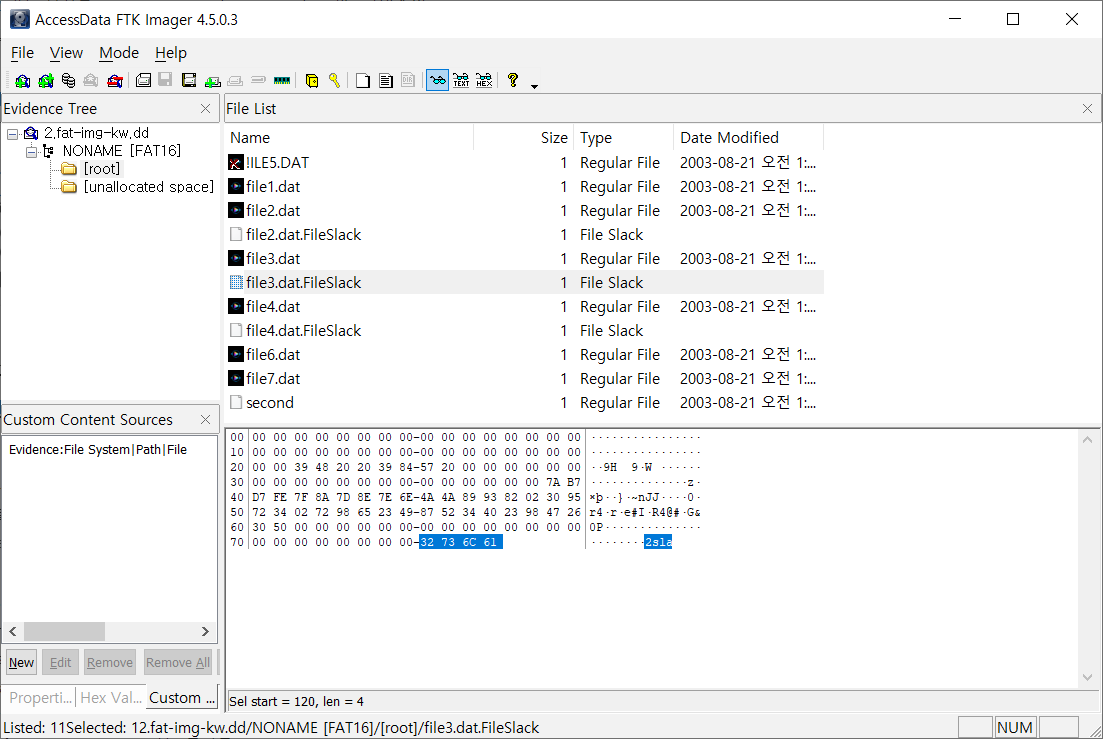Click the Add All Attached Devices icon

pos(46,81)
